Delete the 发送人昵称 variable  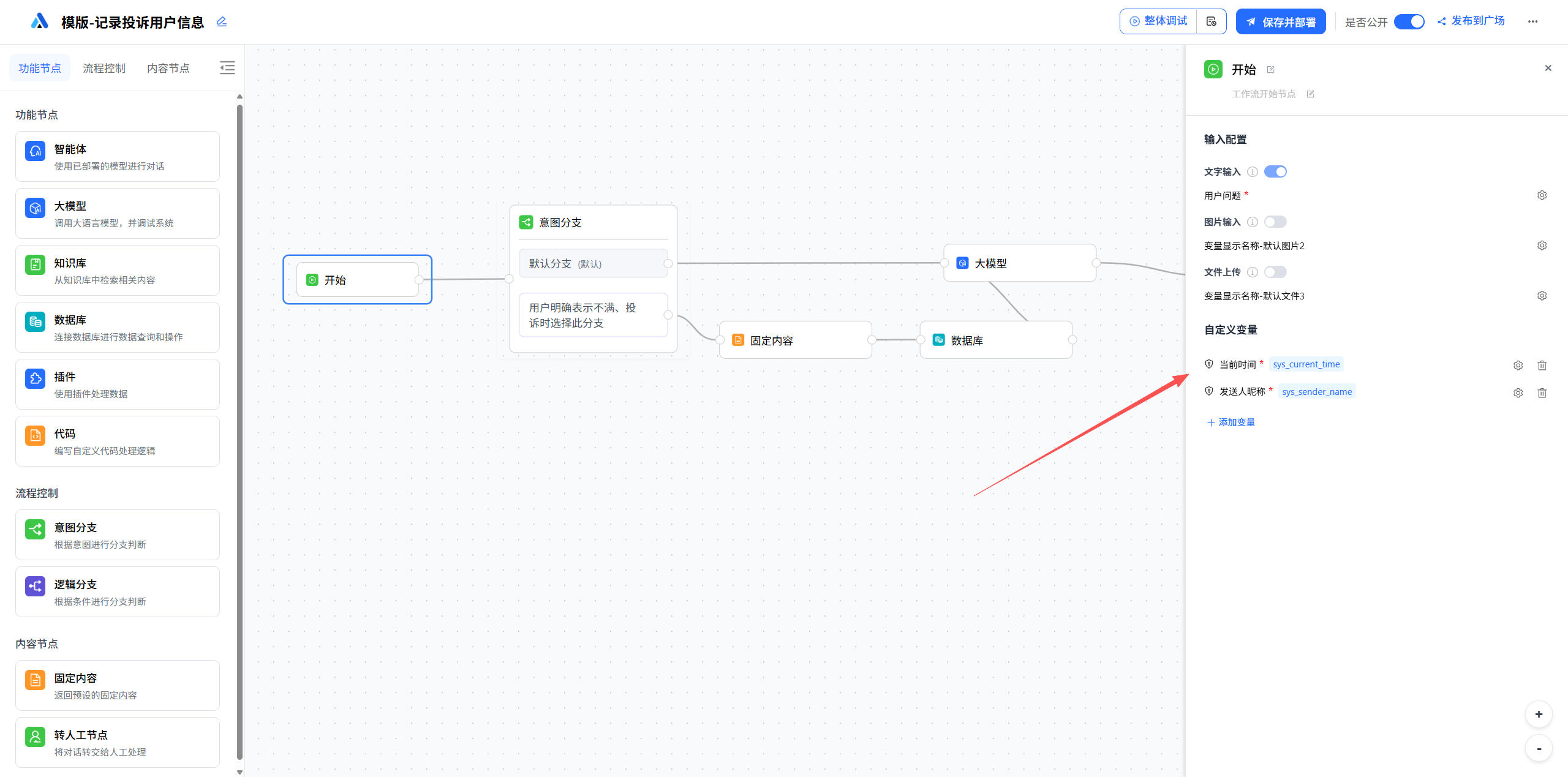point(1542,392)
